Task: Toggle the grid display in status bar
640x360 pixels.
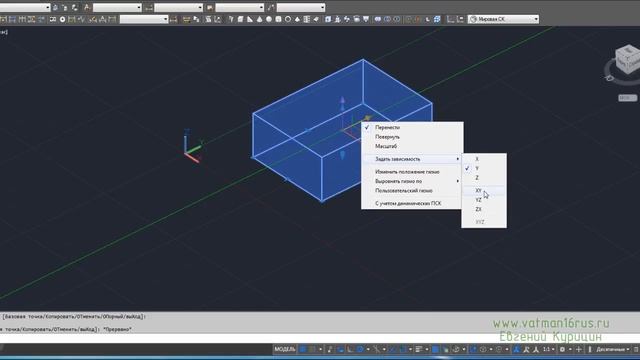Action: pyautogui.click(x=303, y=349)
